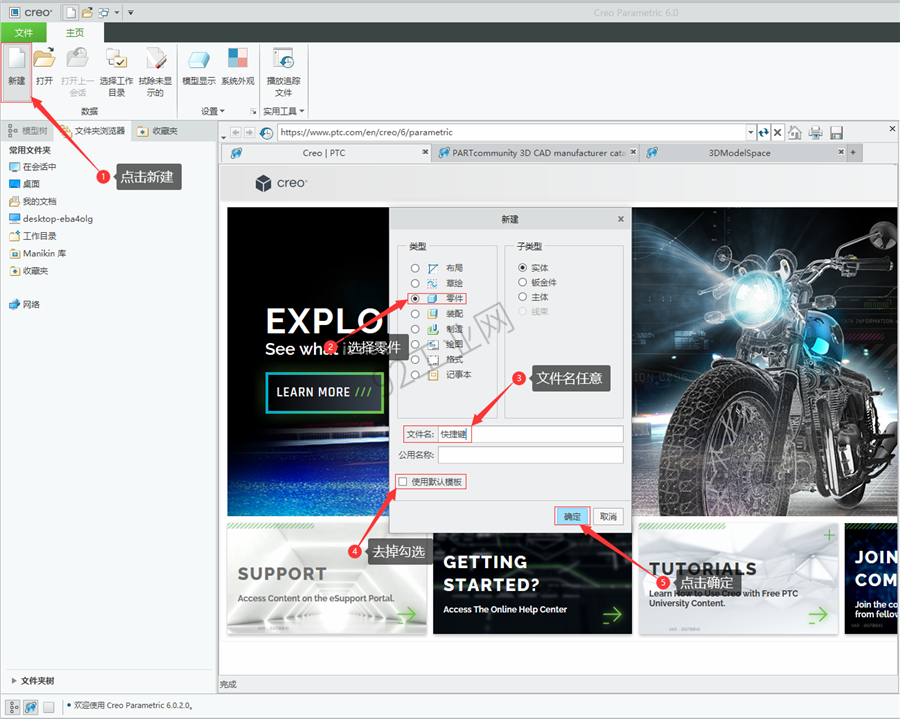This screenshot has width=900, height=719.
Task: Open the 文件 menu tab
Action: (24, 33)
